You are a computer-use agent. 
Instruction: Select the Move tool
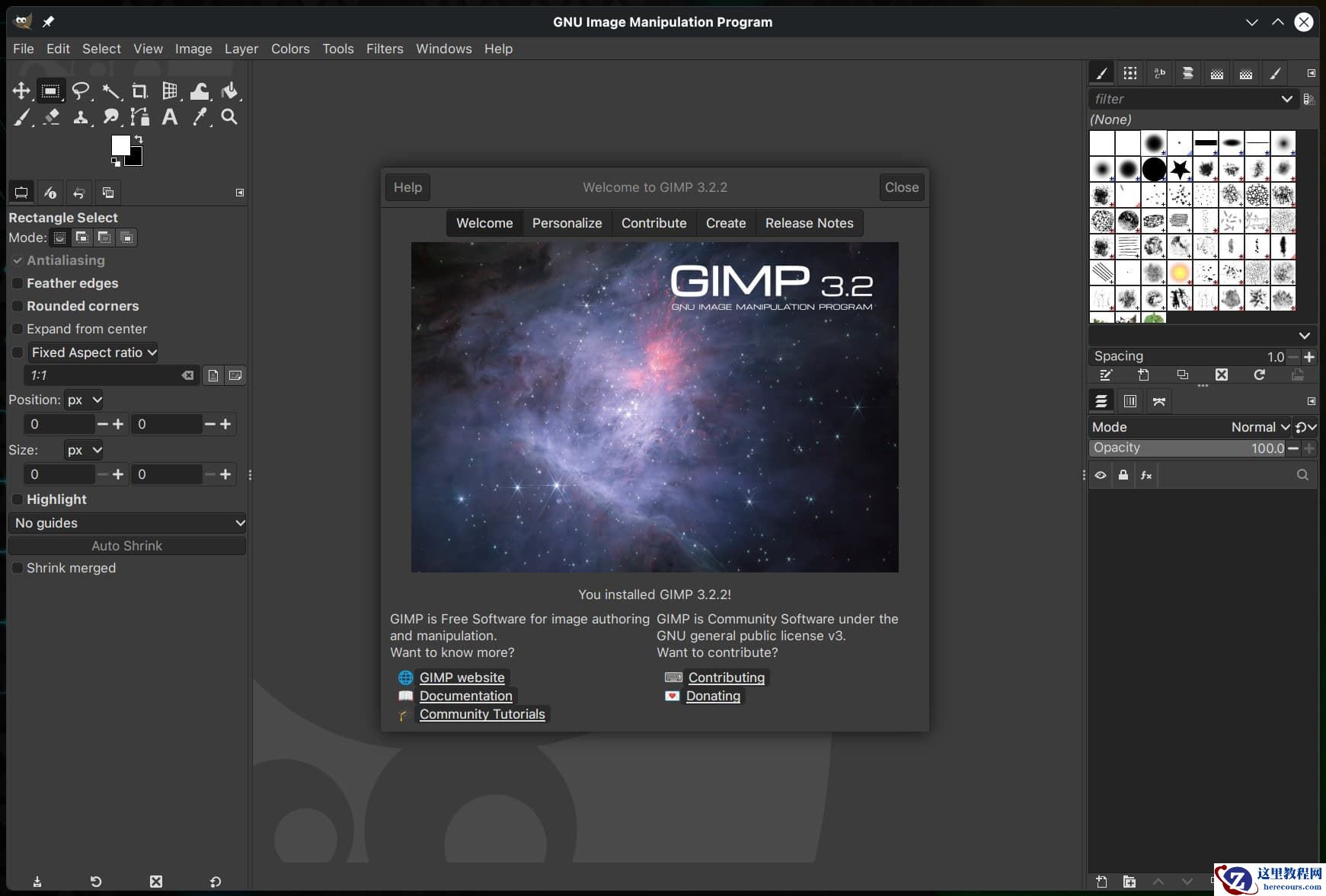click(21, 91)
